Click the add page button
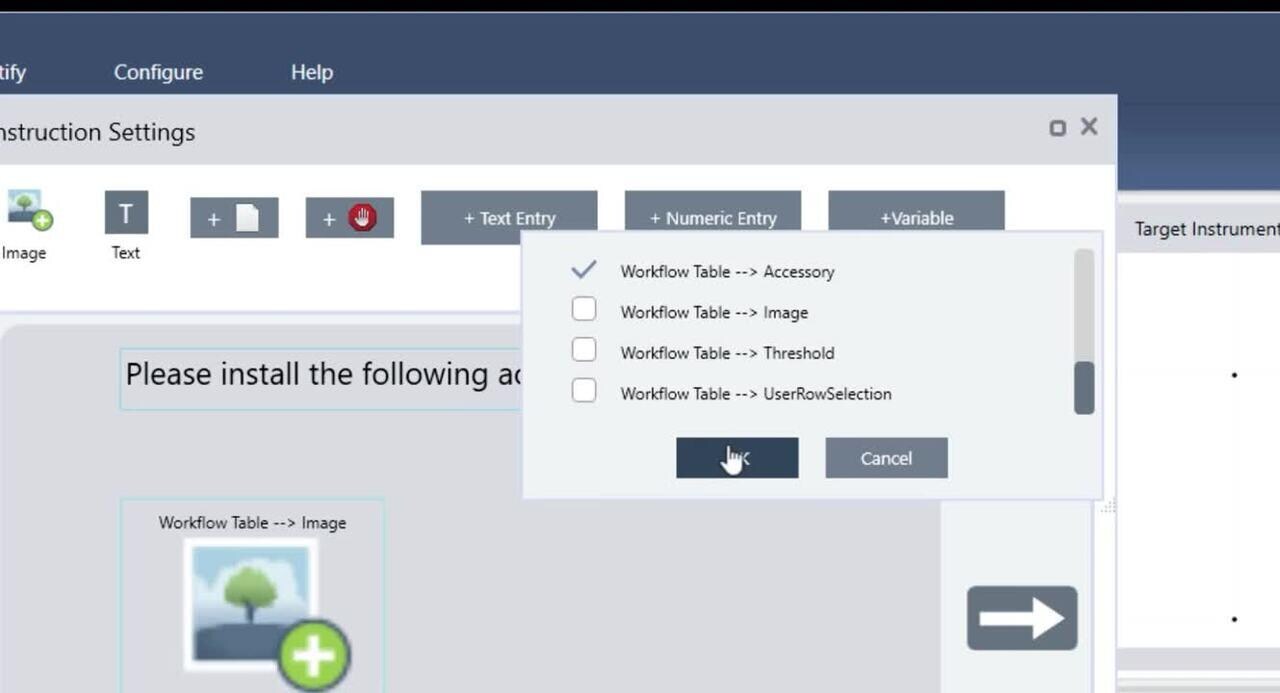This screenshot has width=1280, height=693. pyautogui.click(x=234, y=218)
